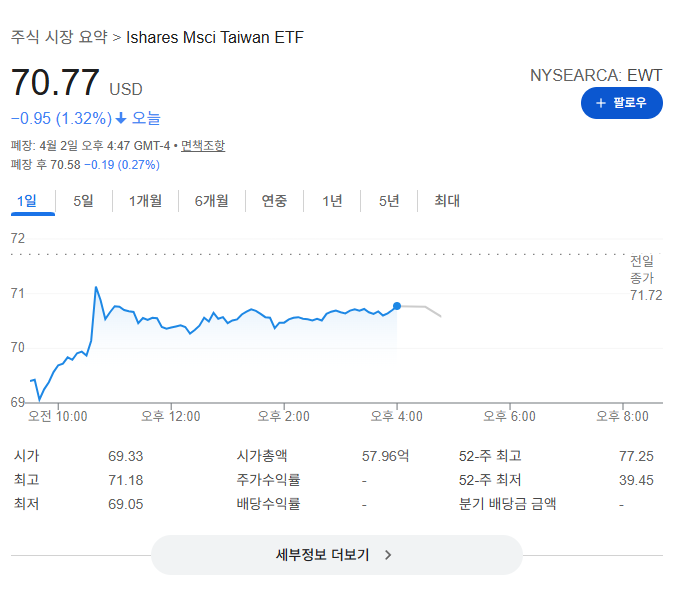Show the 1년 chart view
The image size is (681, 602).
tap(332, 201)
